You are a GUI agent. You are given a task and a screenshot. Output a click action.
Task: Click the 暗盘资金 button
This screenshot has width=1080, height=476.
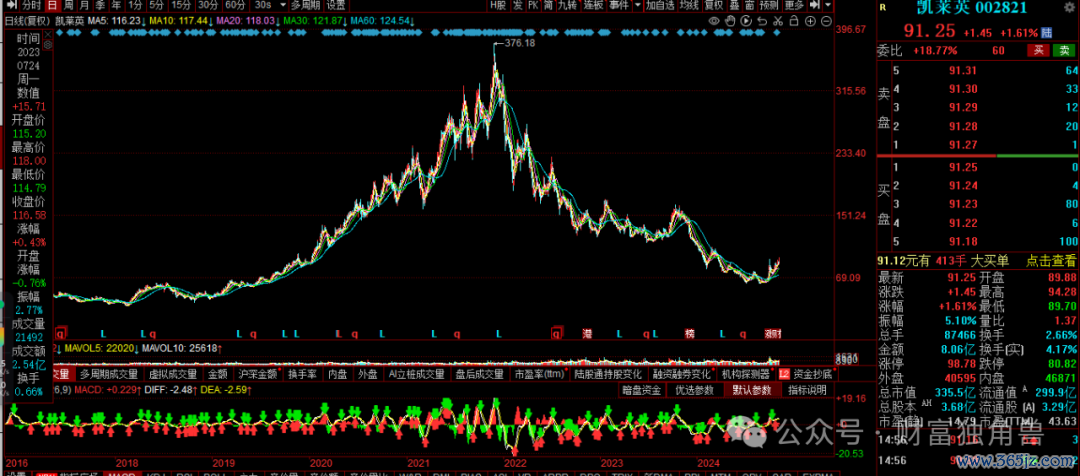point(642,390)
